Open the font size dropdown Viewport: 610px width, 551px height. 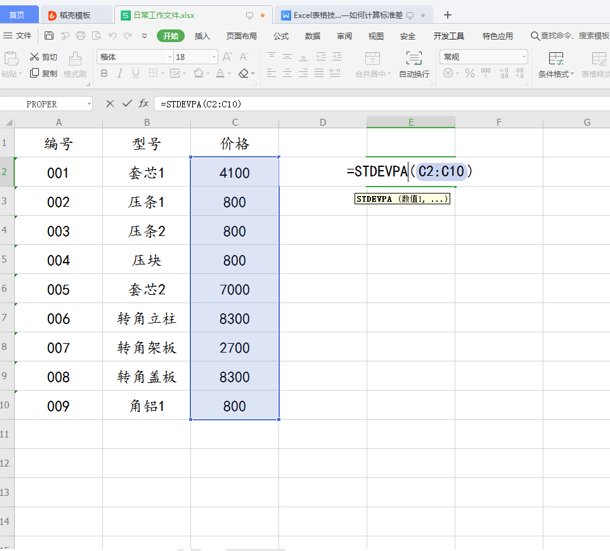coord(214,57)
